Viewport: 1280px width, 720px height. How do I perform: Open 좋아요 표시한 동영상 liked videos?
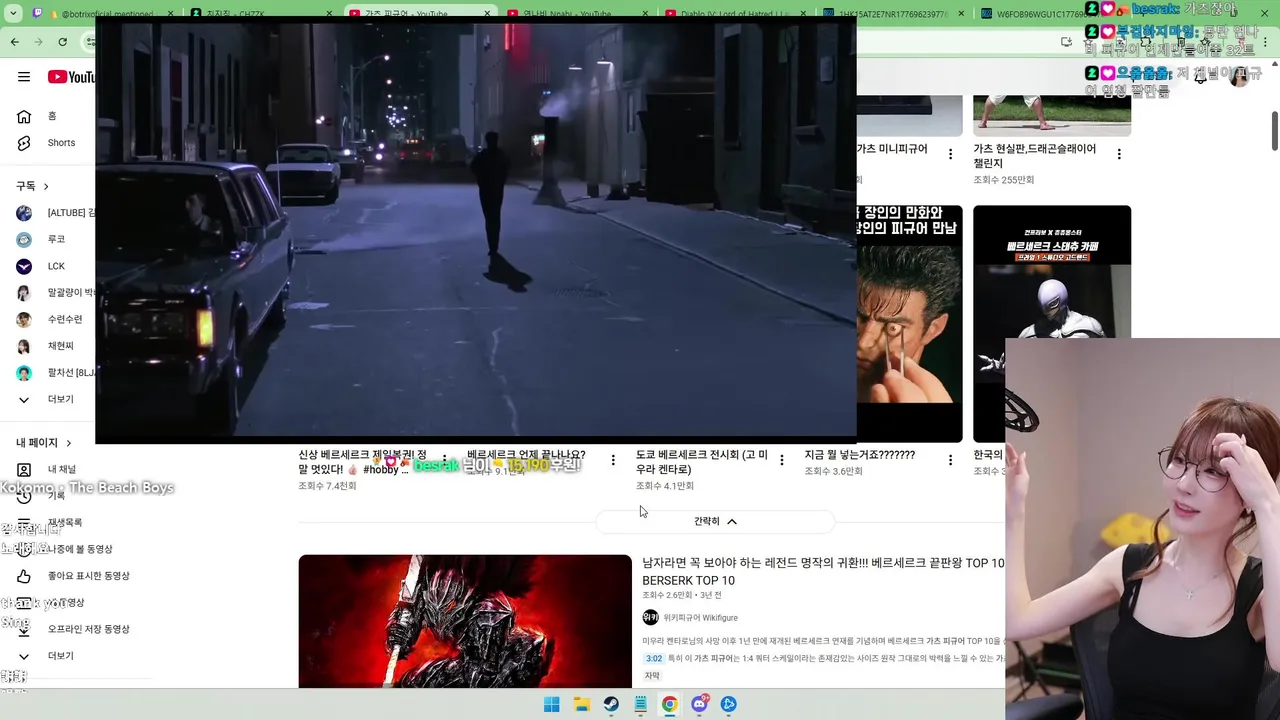(x=88, y=576)
